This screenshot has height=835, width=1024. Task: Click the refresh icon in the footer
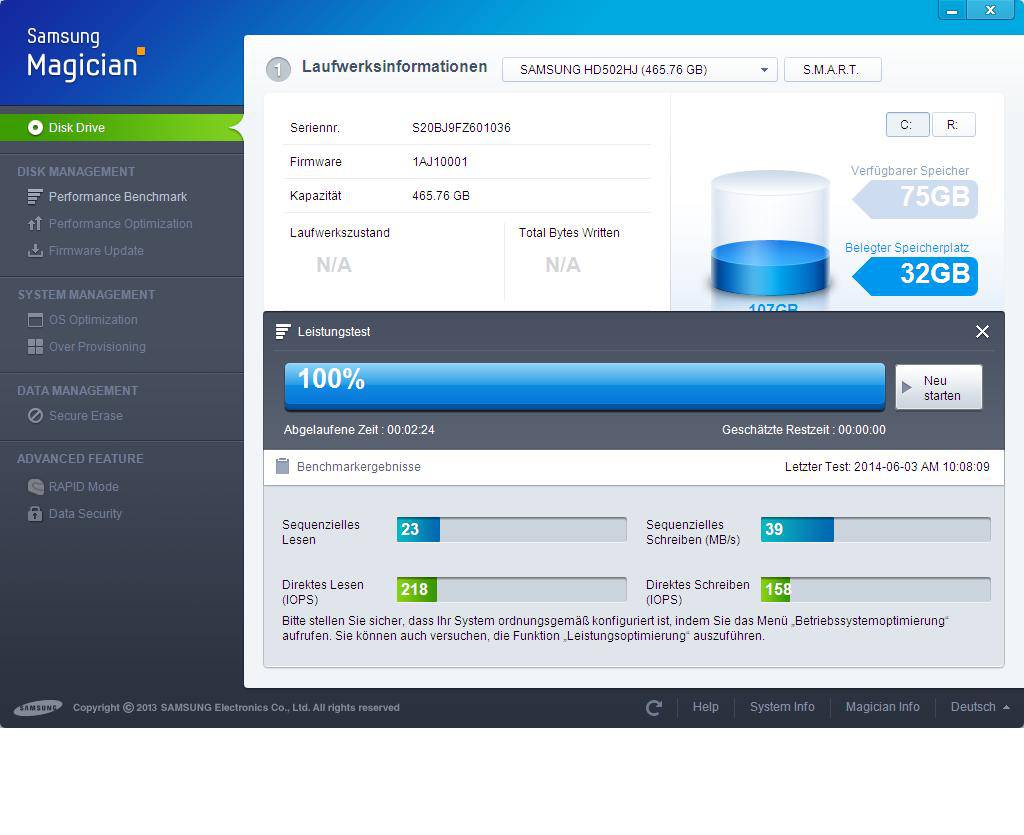pyautogui.click(x=654, y=708)
